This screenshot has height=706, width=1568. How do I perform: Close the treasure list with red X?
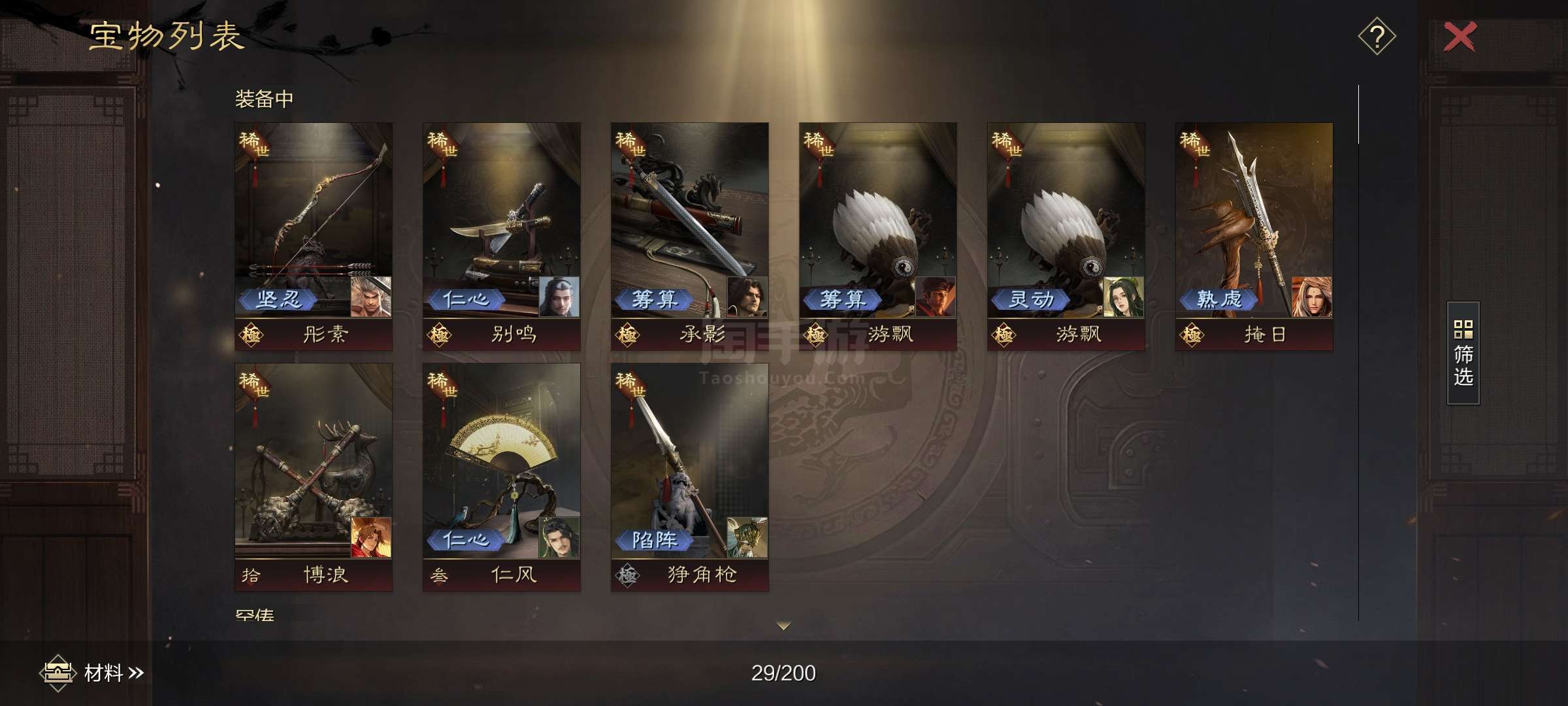click(1460, 37)
